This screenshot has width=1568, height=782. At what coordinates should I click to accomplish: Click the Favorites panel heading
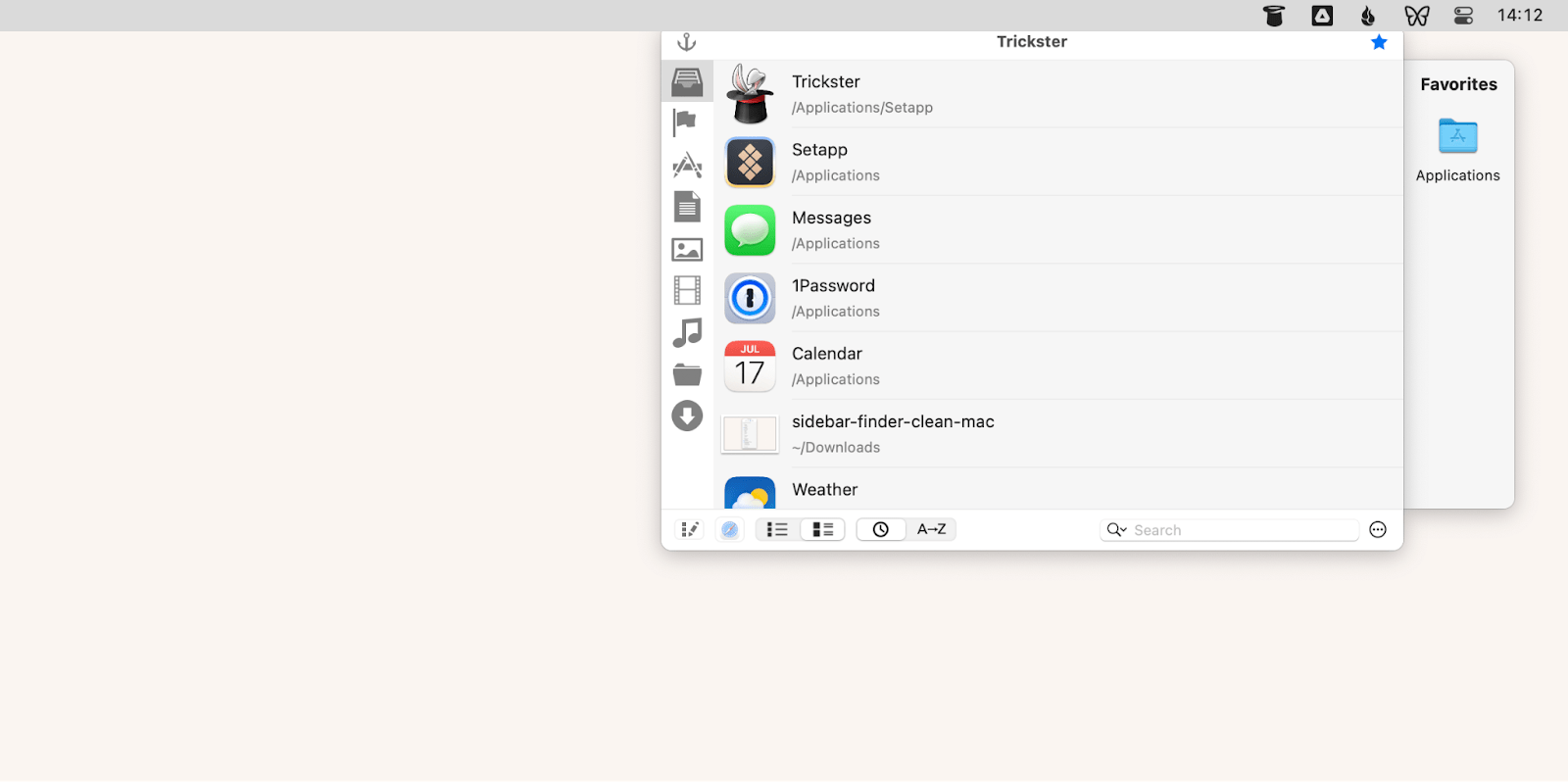1459,84
